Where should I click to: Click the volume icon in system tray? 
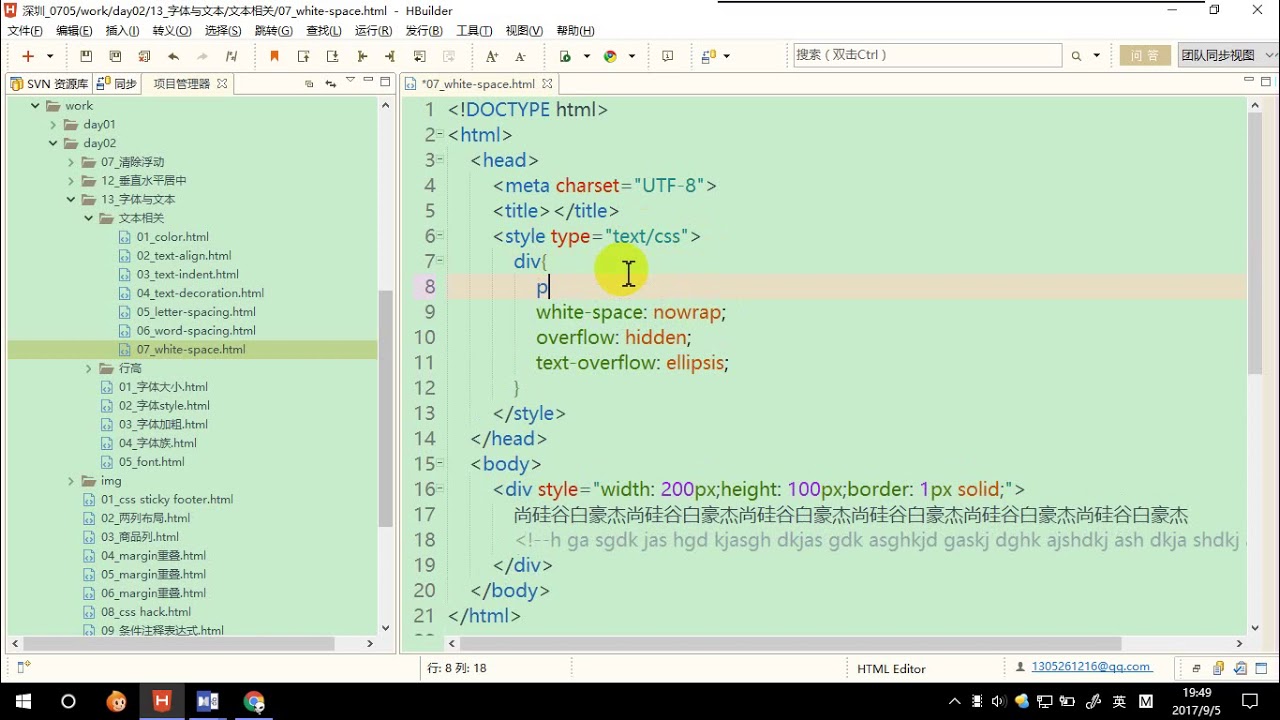[998, 701]
